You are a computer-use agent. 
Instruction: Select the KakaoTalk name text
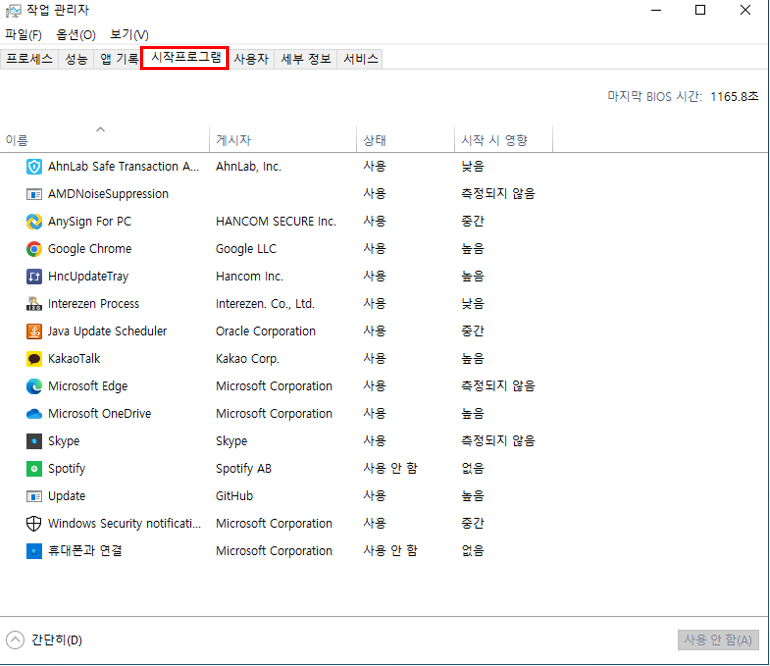[x=74, y=359]
